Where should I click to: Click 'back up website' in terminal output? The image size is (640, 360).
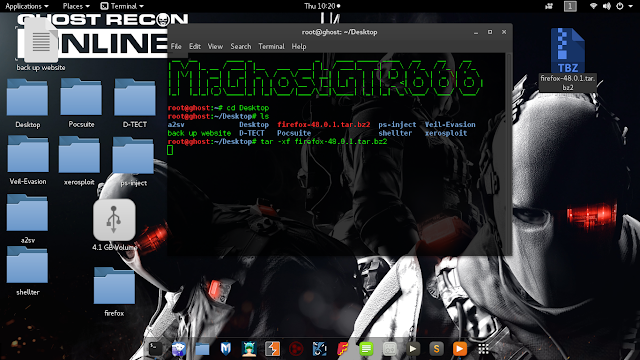pos(199,133)
